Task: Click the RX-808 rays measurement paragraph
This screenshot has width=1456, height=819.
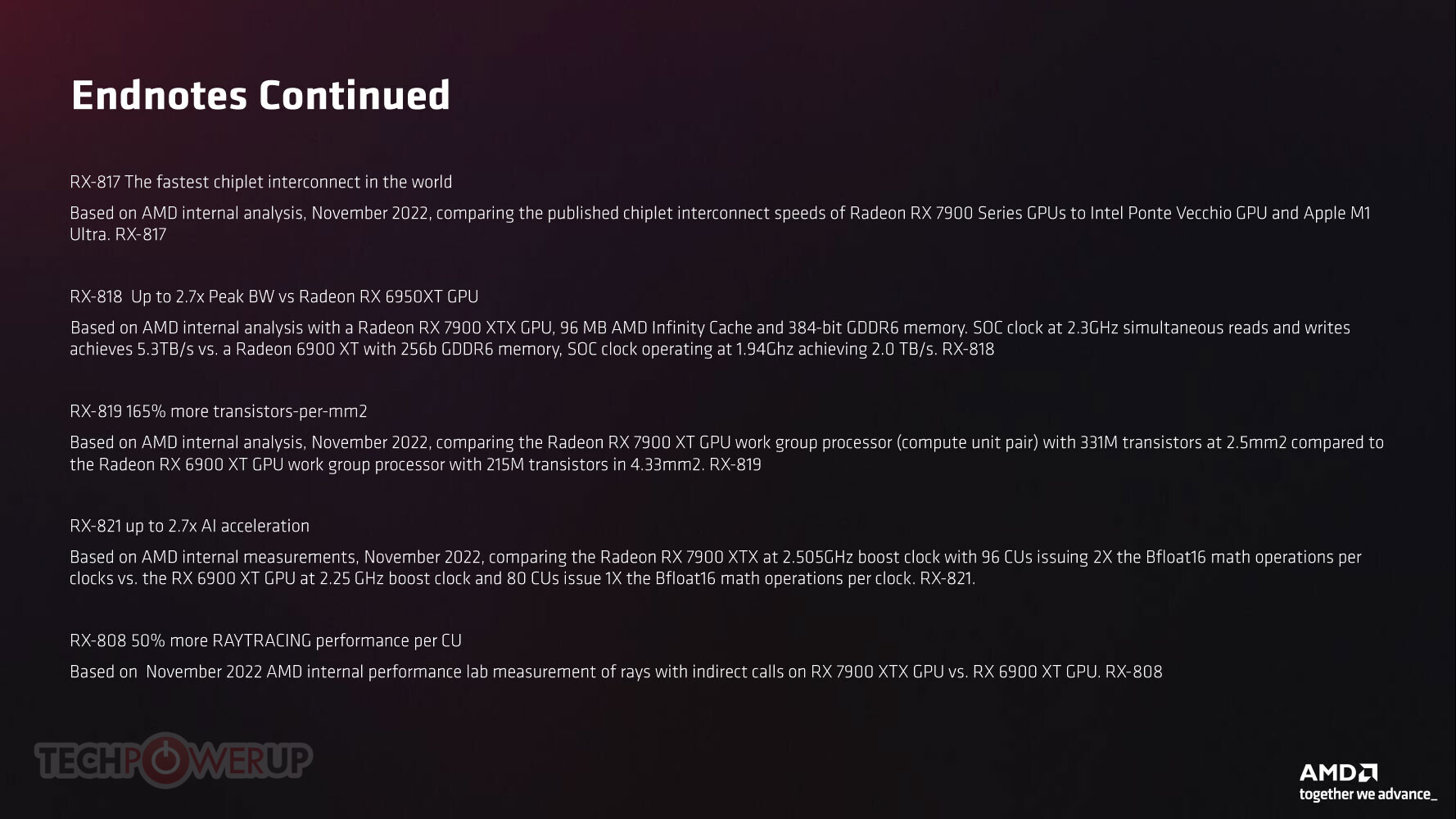Action: click(616, 672)
